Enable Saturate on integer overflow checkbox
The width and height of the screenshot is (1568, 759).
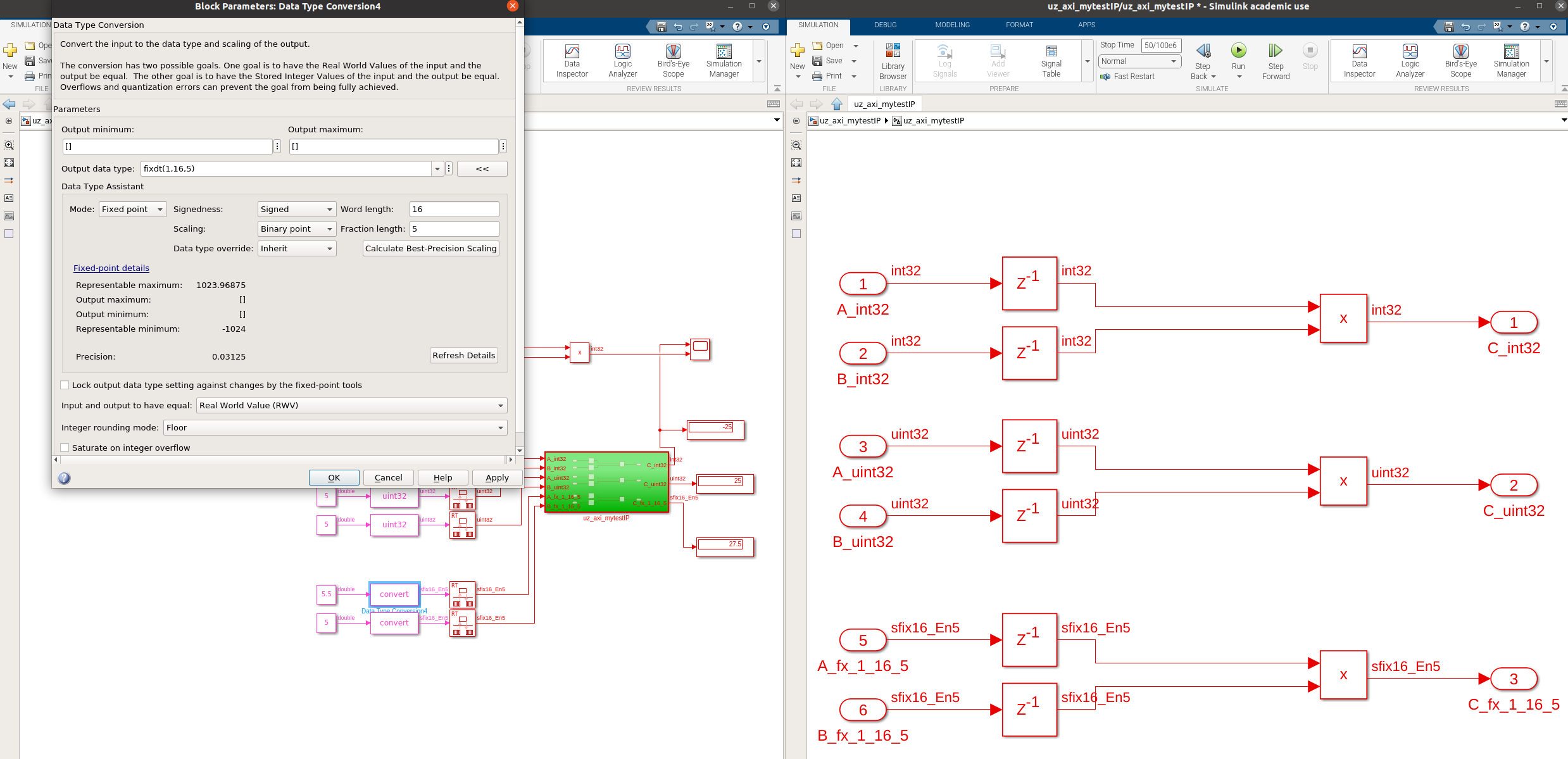click(x=65, y=448)
